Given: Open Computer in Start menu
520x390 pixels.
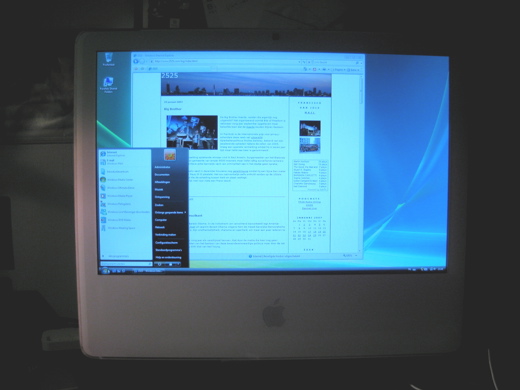Looking at the screenshot, I should pyautogui.click(x=161, y=220).
